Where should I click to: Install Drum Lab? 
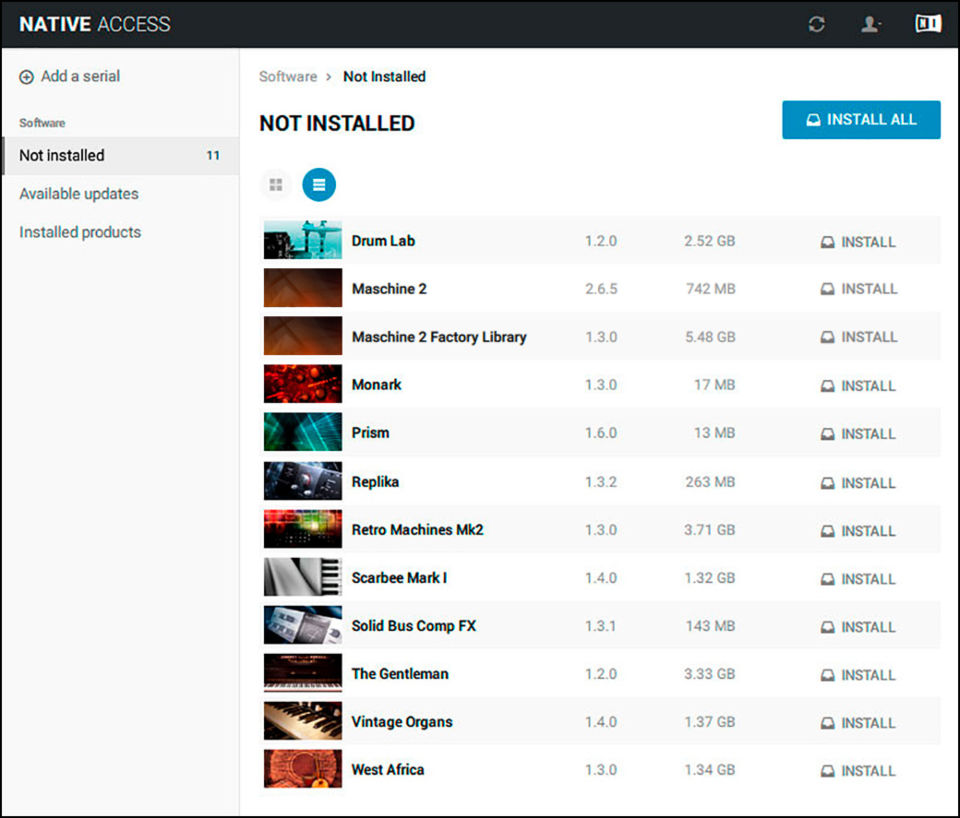[x=858, y=242]
